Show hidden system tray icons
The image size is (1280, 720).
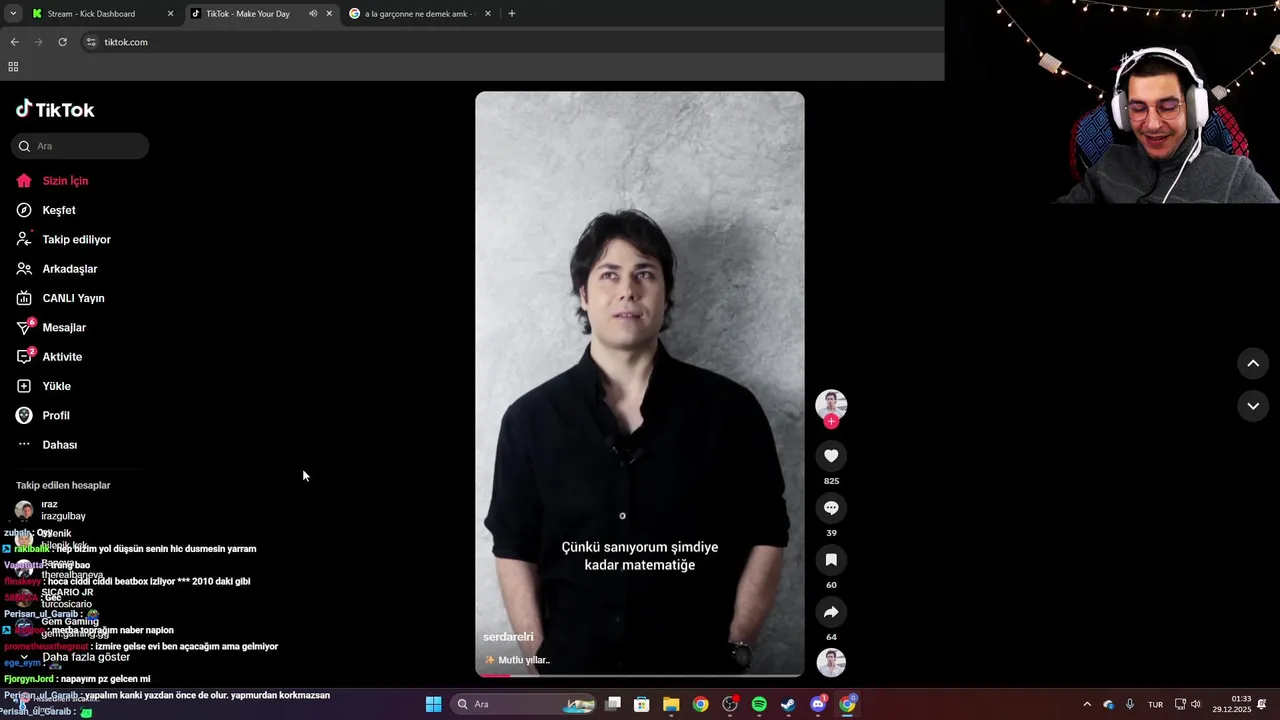click(1087, 704)
